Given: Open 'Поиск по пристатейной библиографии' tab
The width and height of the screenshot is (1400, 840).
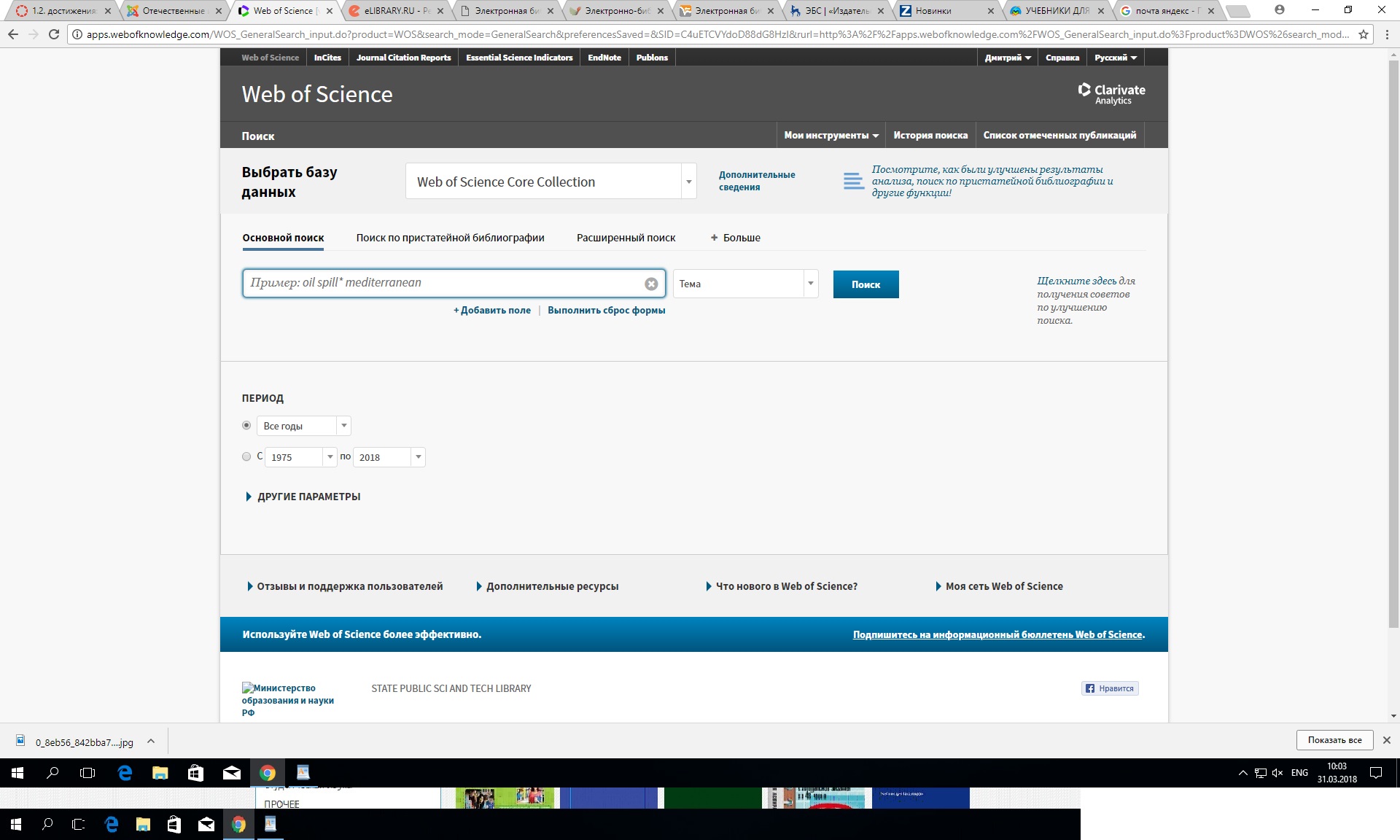Looking at the screenshot, I should [x=450, y=238].
